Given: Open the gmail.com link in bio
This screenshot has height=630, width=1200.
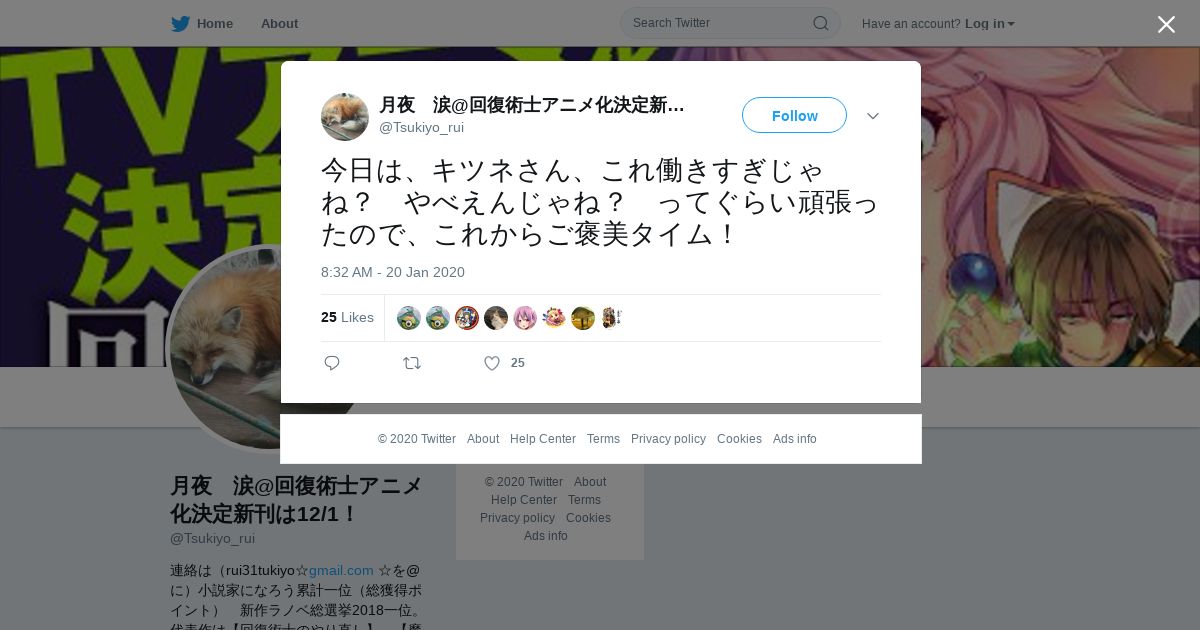Looking at the screenshot, I should [x=341, y=571].
